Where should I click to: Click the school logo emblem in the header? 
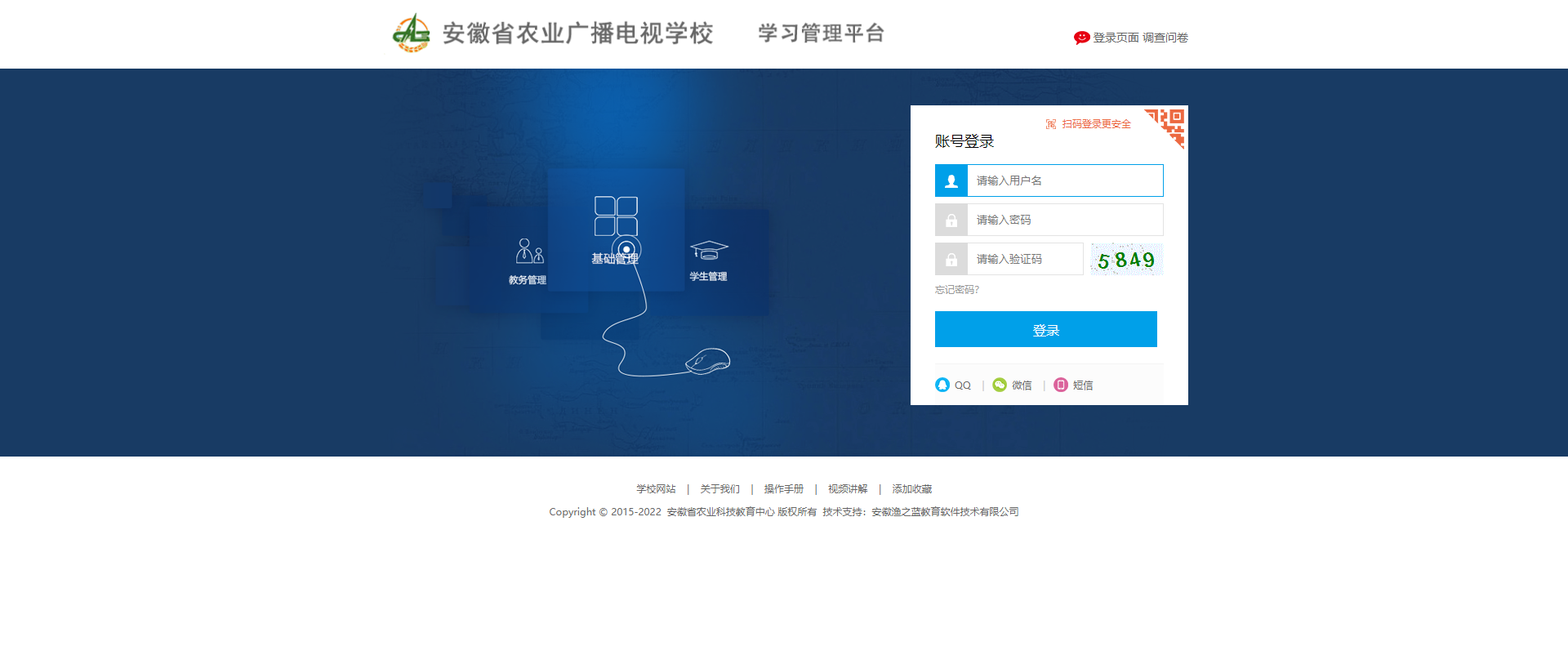[x=411, y=33]
